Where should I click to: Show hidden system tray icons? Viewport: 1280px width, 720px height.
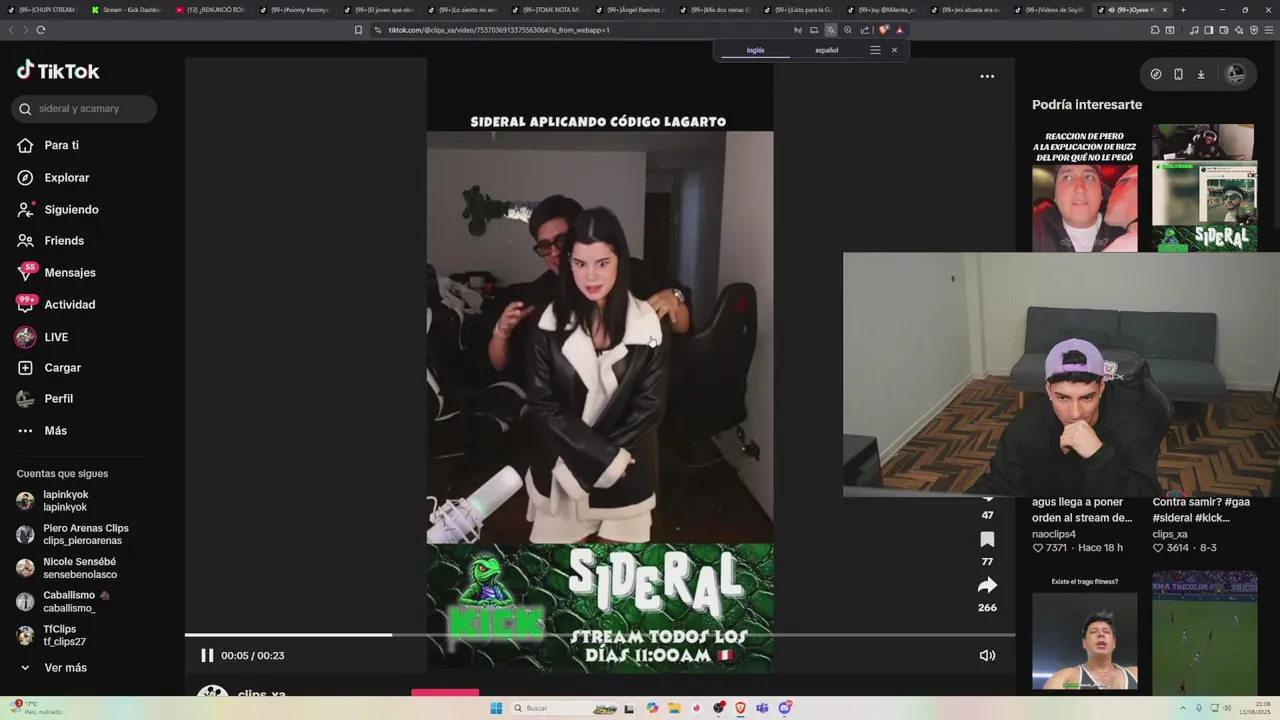1183,708
